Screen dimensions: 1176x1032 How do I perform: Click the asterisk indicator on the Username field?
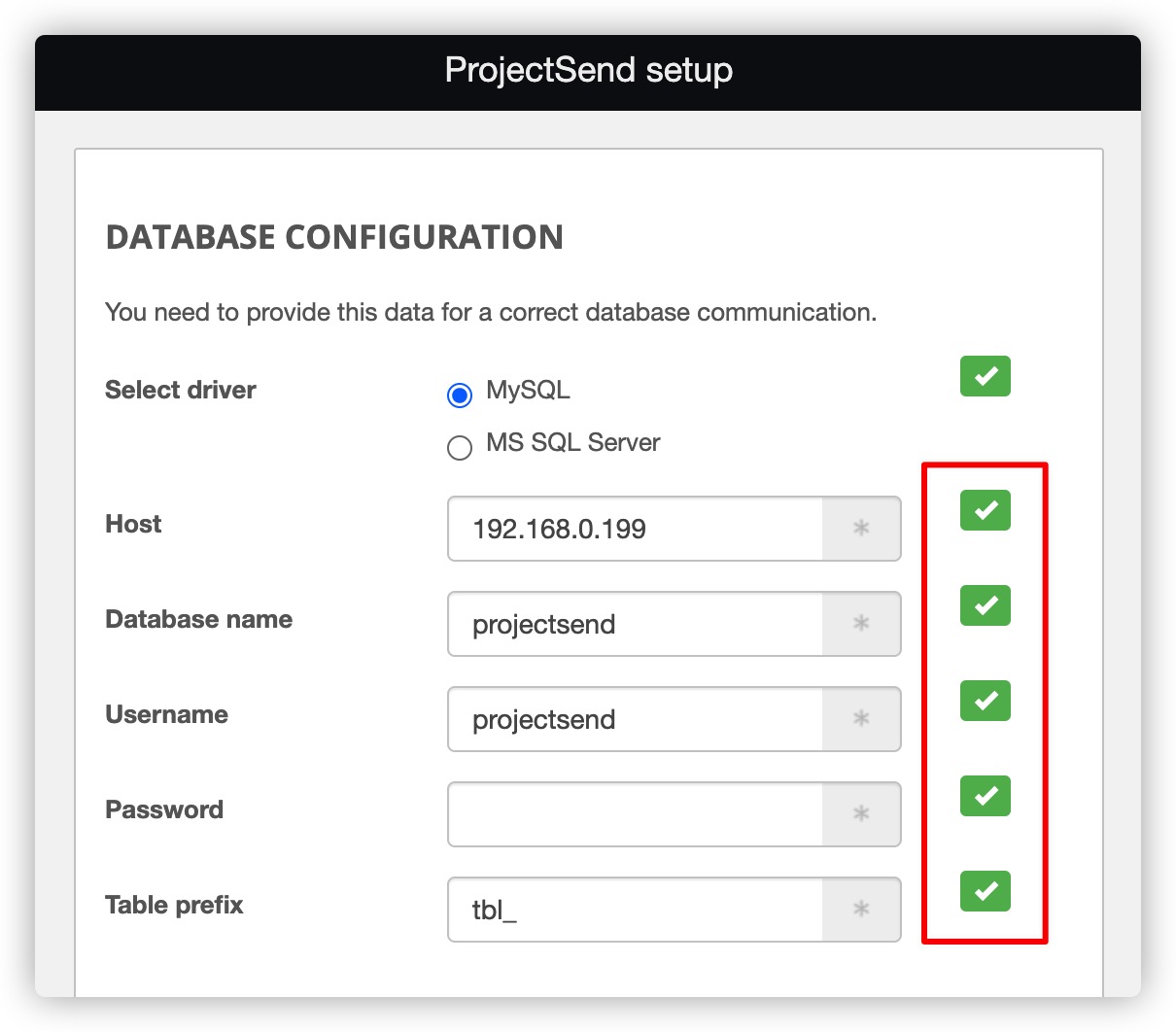(862, 719)
